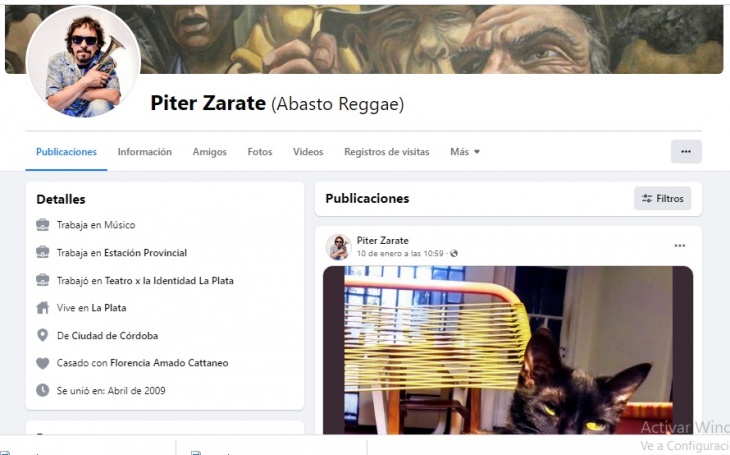Open Florencia Amado Cattaneo profile link

(x=169, y=363)
